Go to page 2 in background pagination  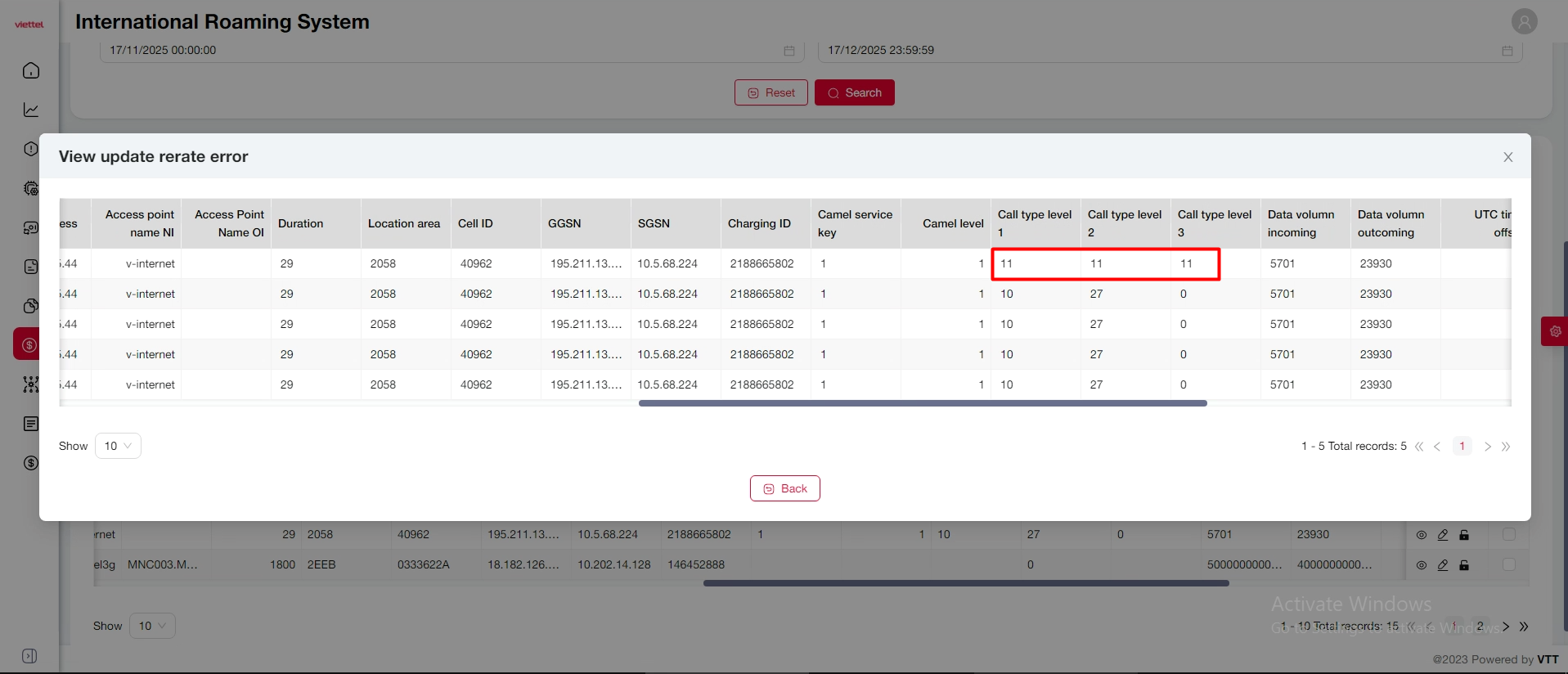click(1480, 627)
